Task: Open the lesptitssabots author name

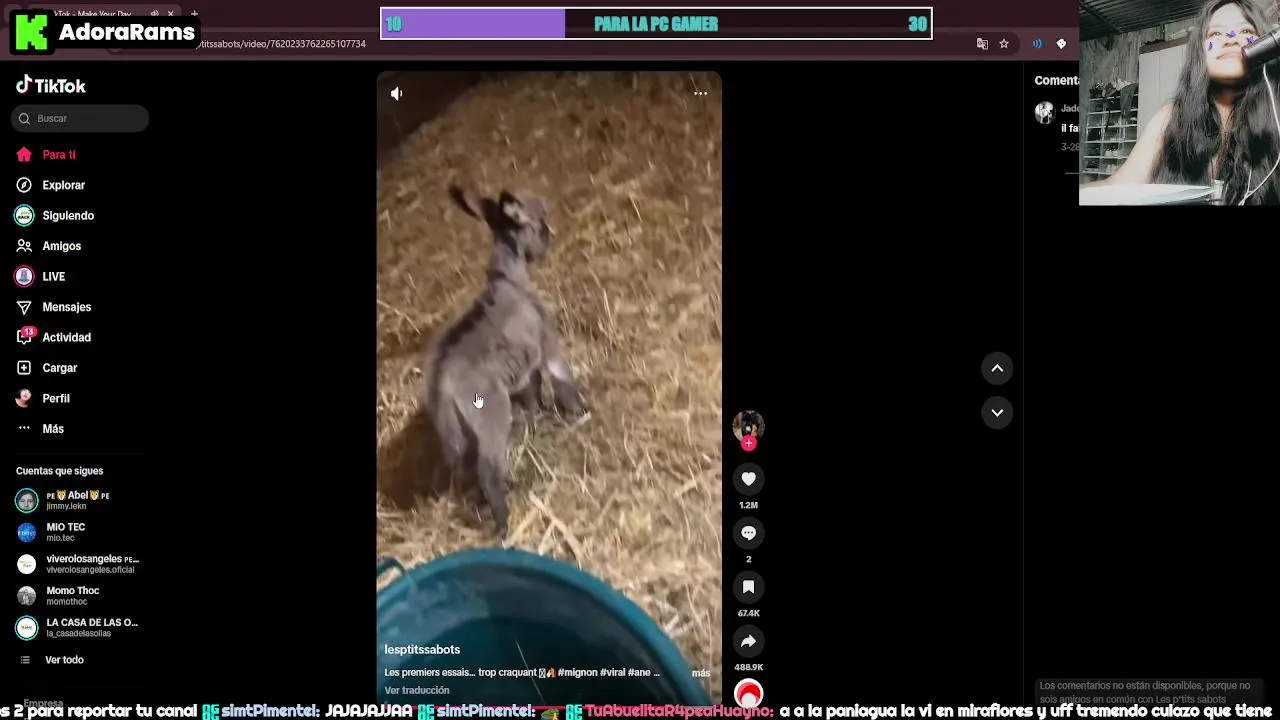Action: coord(422,650)
